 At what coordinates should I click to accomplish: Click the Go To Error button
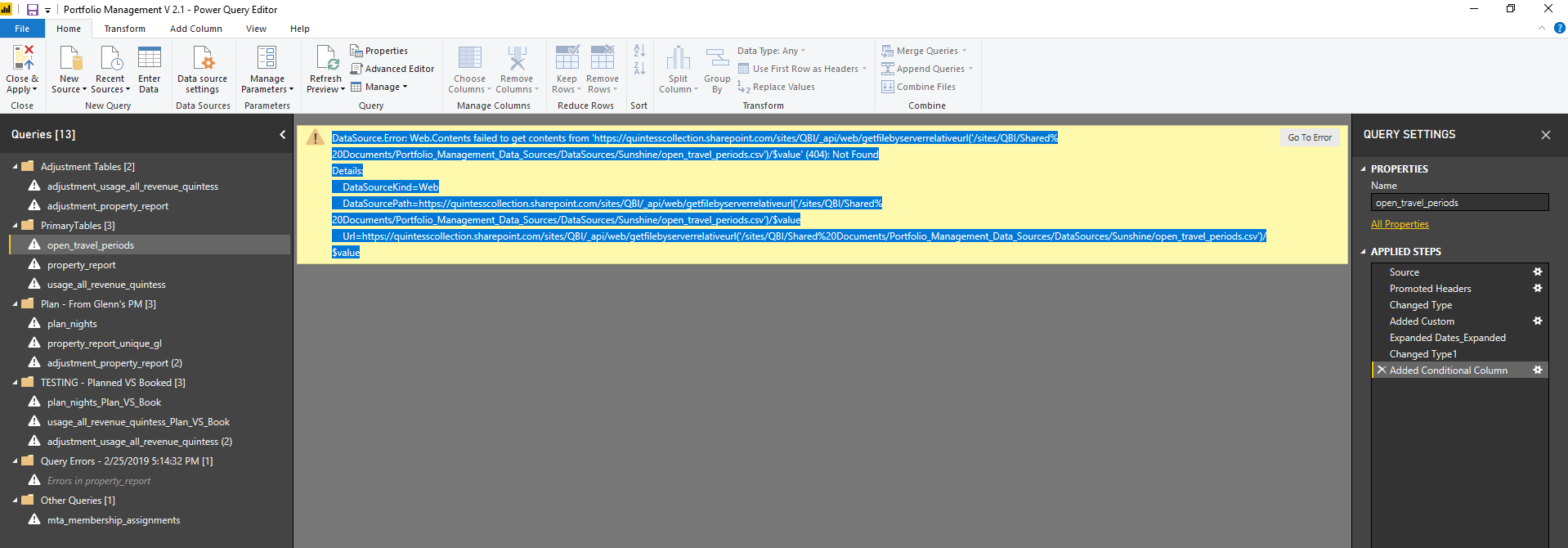[x=1310, y=137]
